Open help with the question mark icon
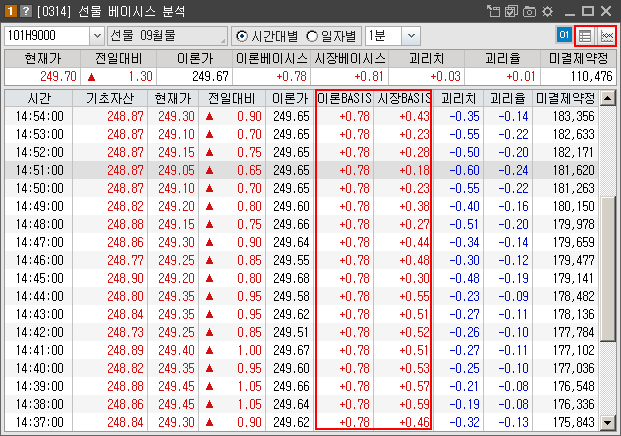This screenshot has width=621, height=436. tap(24, 10)
